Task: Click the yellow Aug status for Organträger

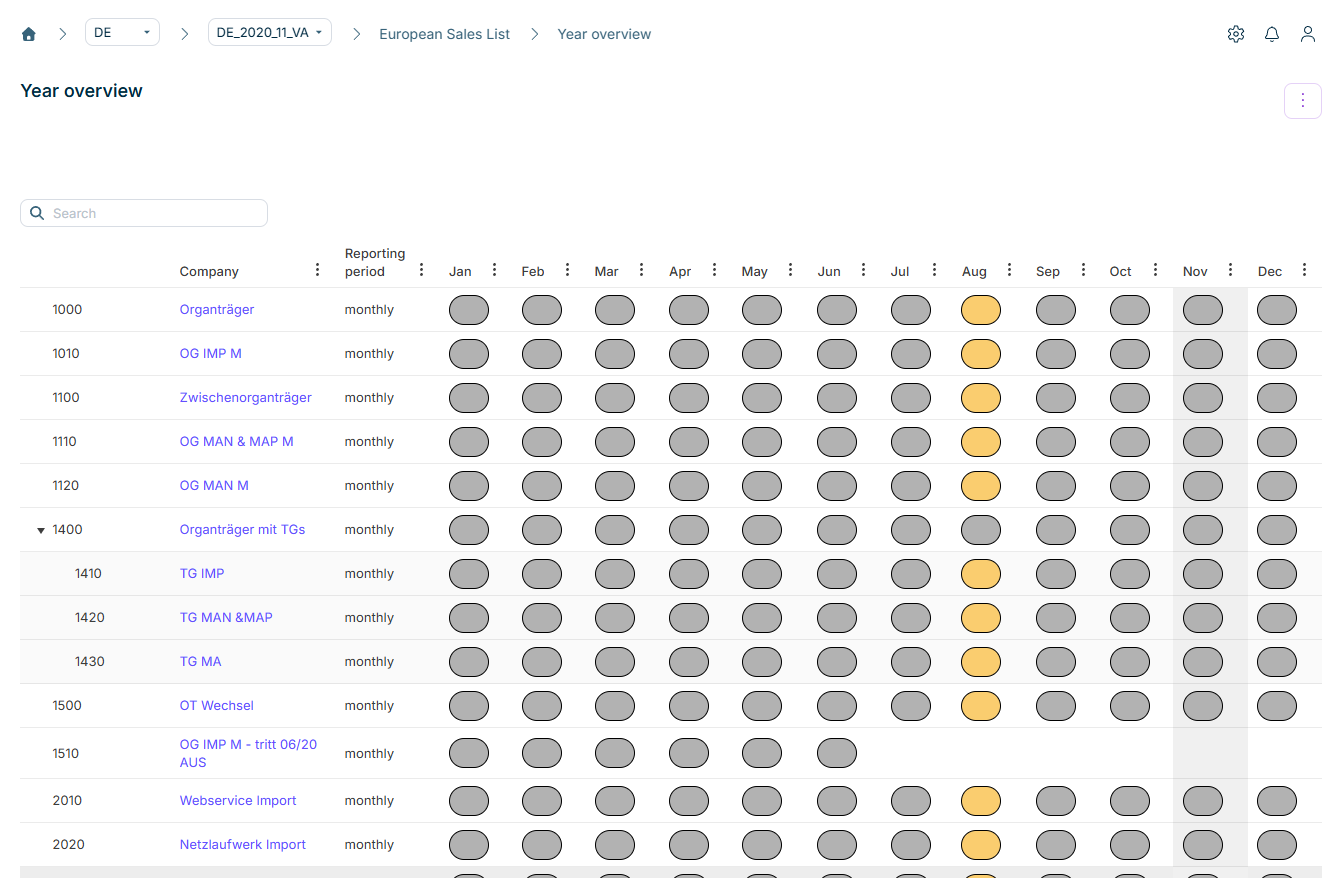Action: (981, 310)
